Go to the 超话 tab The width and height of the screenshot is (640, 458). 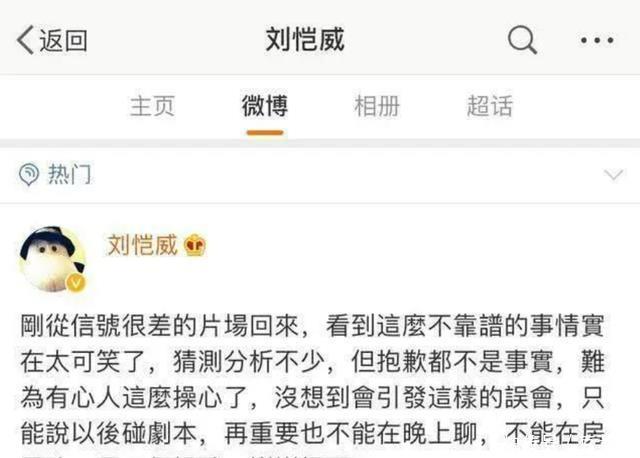point(489,106)
